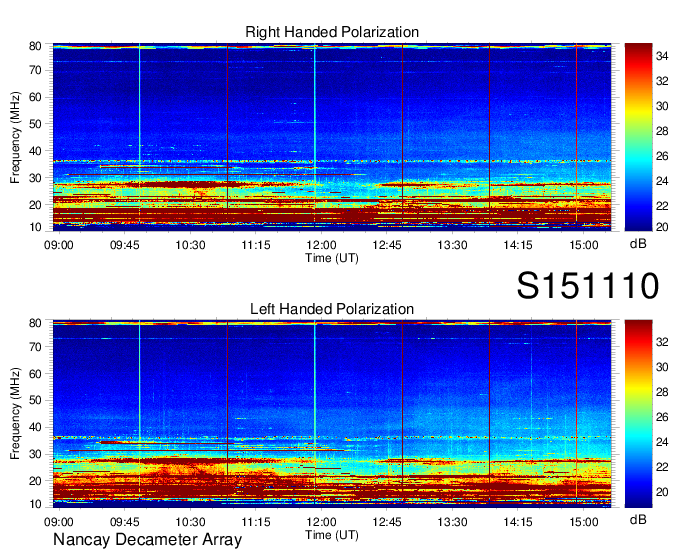This screenshot has width=680, height=552.
Task: Click "Frequency (MHz)" axis label of Right Handed plot
Action: [15, 137]
